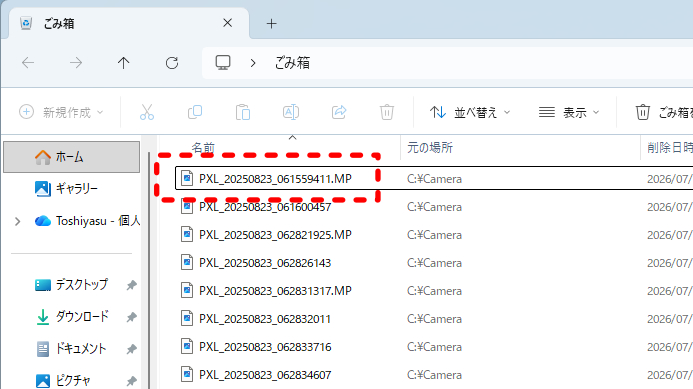This screenshot has height=389, width=693.
Task: Open the 新規作成 dropdown
Action: point(61,112)
